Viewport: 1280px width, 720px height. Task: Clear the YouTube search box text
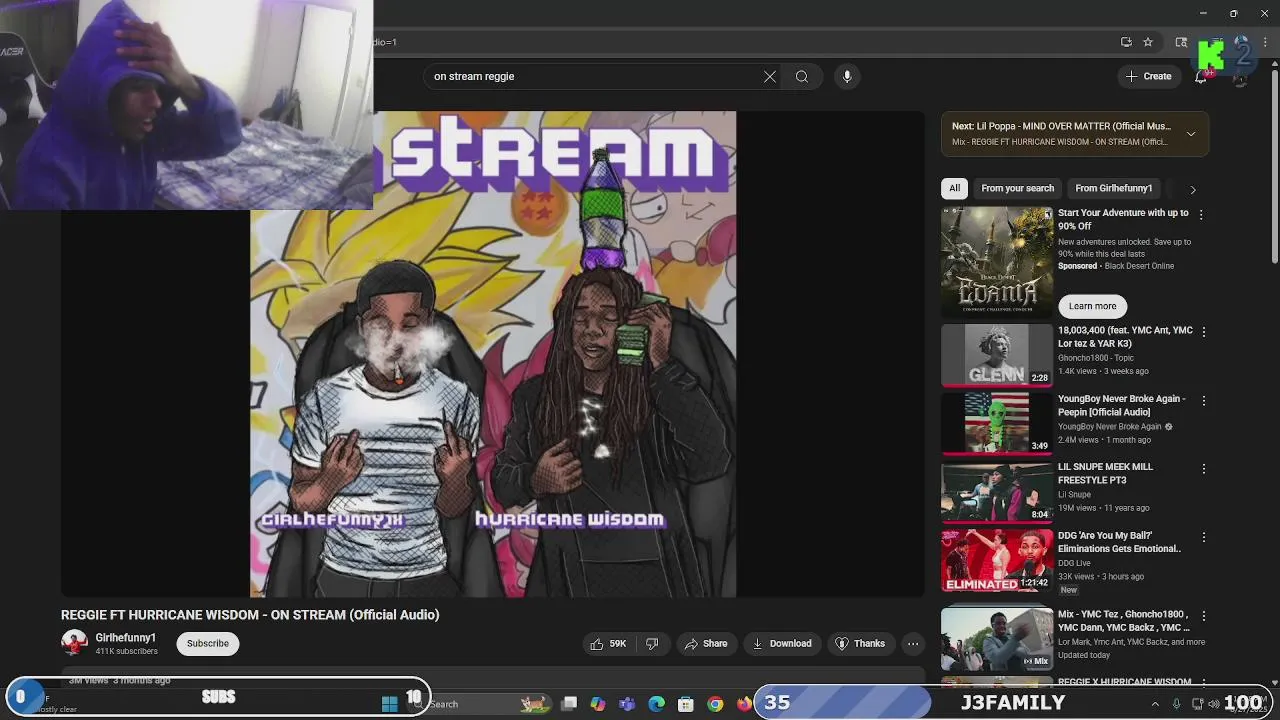[x=770, y=76]
